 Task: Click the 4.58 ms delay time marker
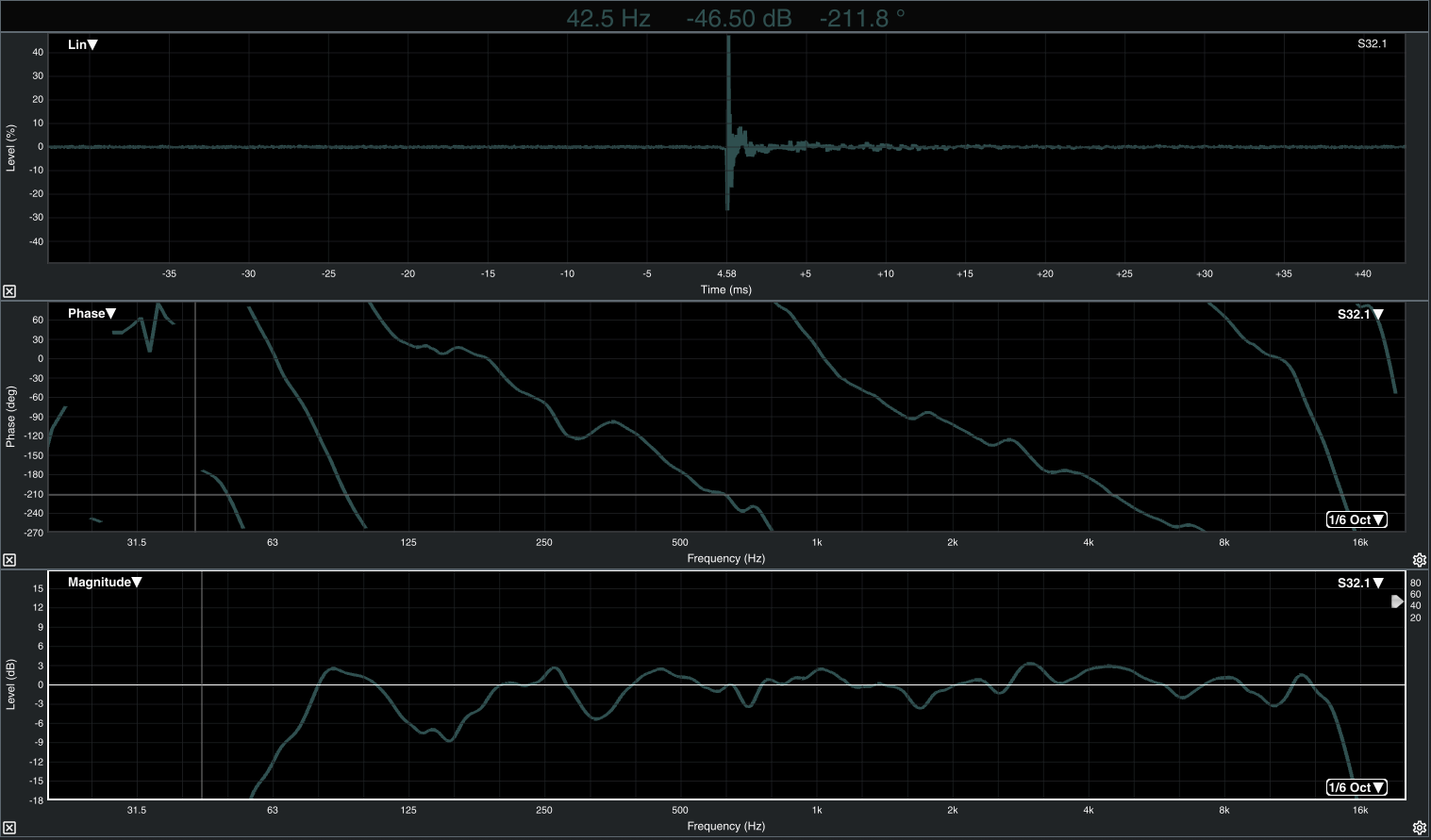[726, 274]
